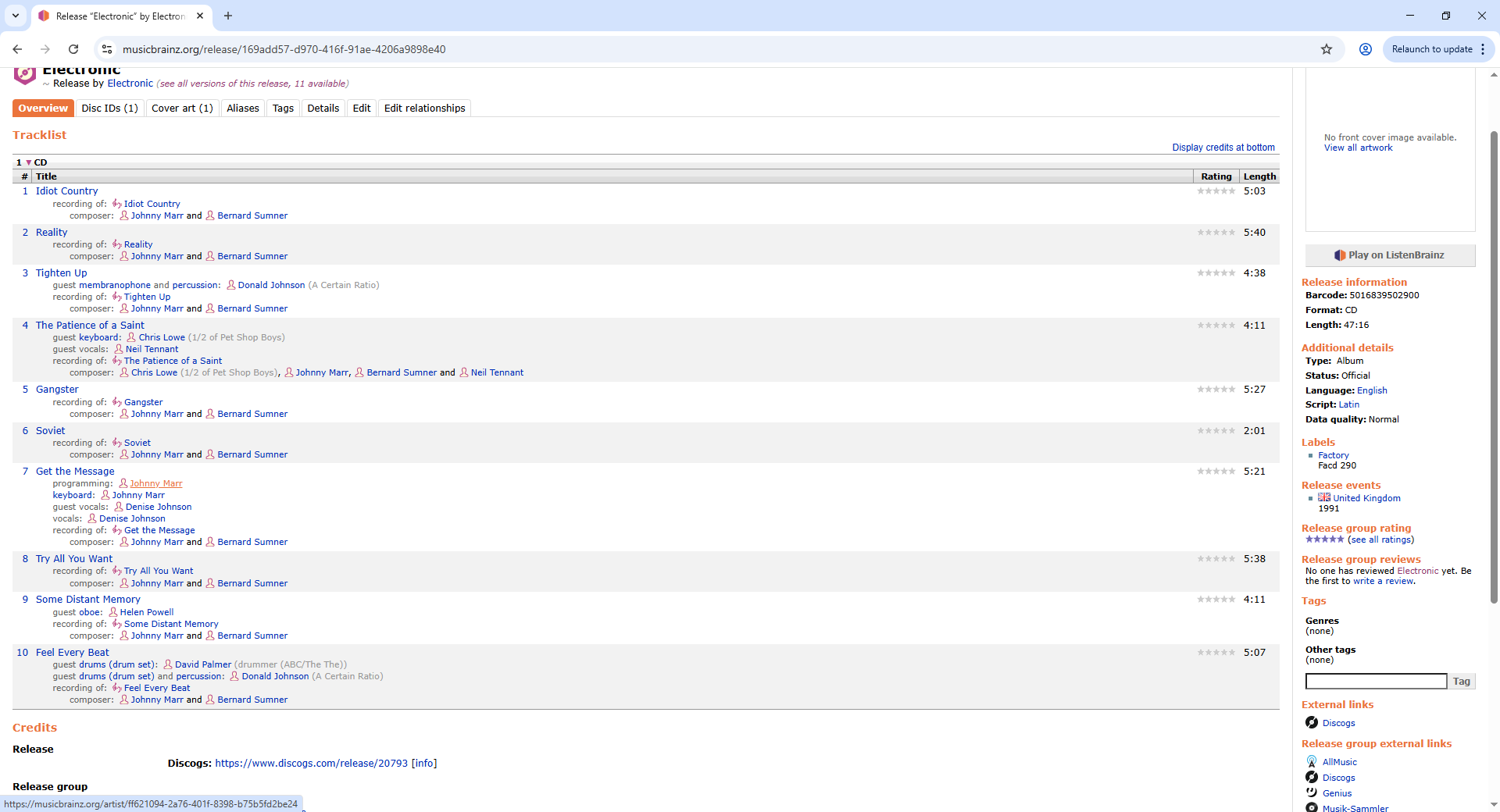This screenshot has width=1500, height=812.
Task: Open the Discogs release URL in Credits
Action: 311,764
